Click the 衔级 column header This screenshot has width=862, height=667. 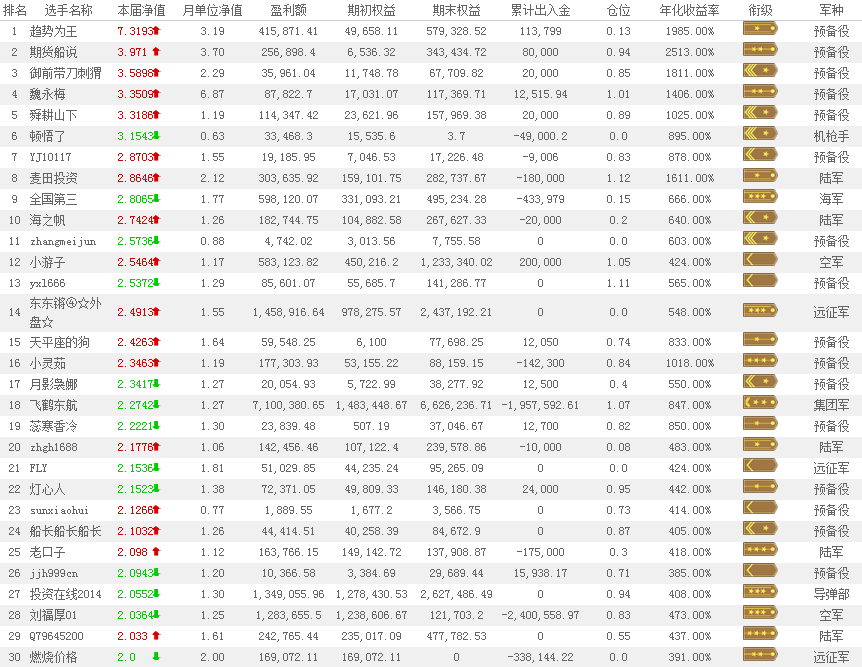pos(760,10)
